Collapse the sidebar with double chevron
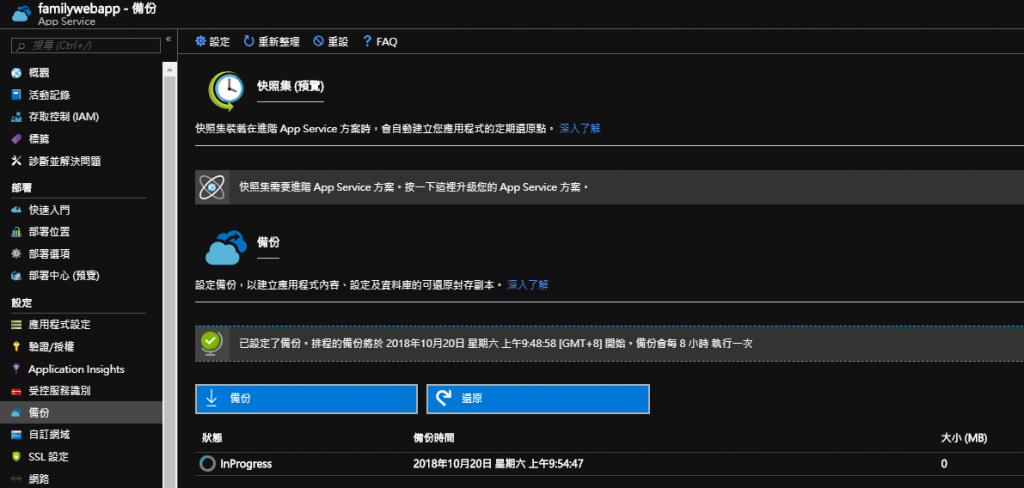 [x=168, y=39]
